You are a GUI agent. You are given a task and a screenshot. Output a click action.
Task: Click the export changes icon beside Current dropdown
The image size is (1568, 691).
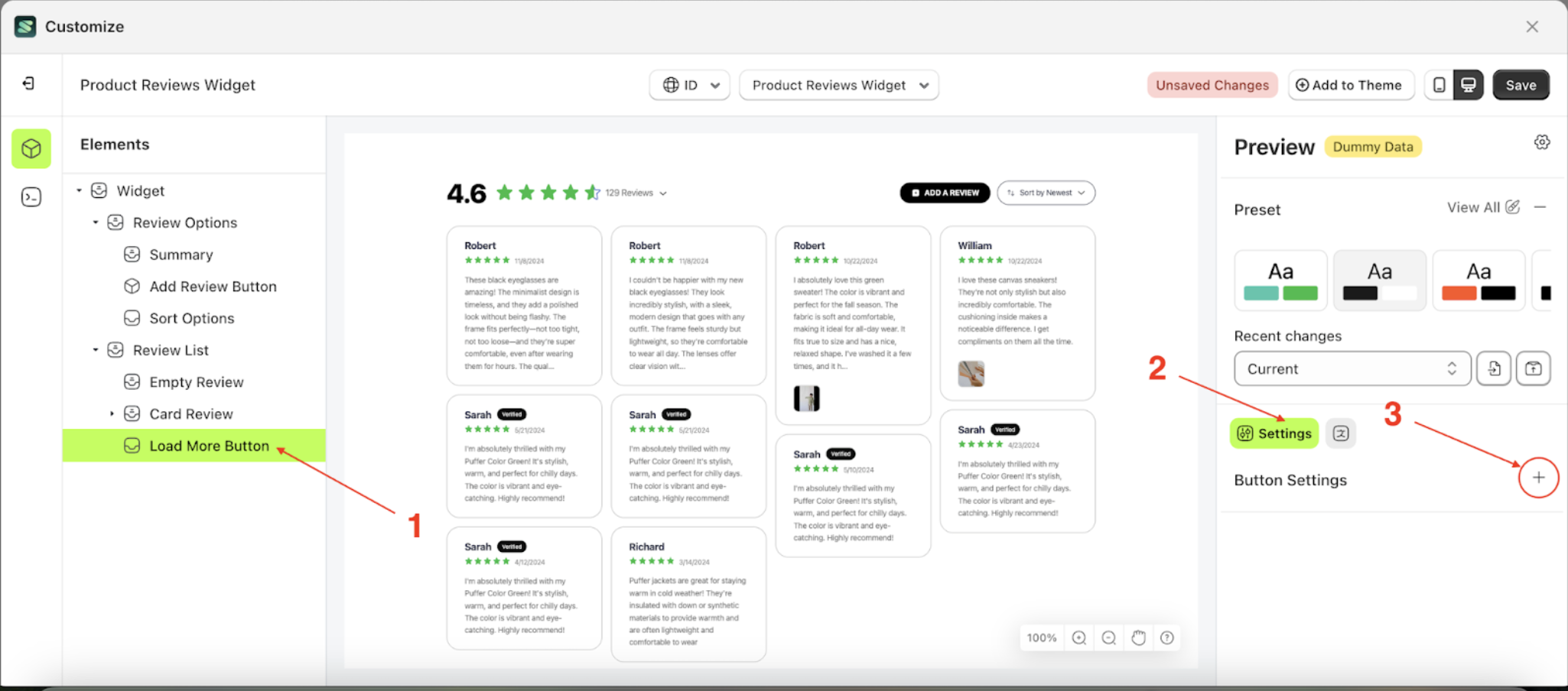[x=1534, y=368]
